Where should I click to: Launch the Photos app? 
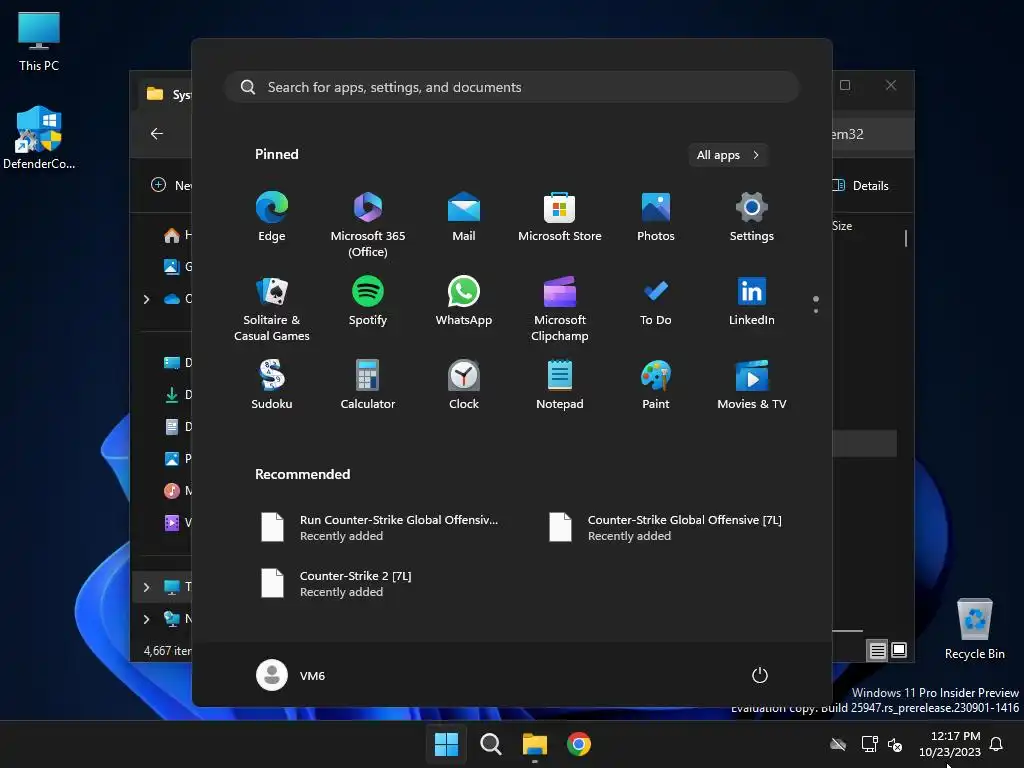coord(656,217)
